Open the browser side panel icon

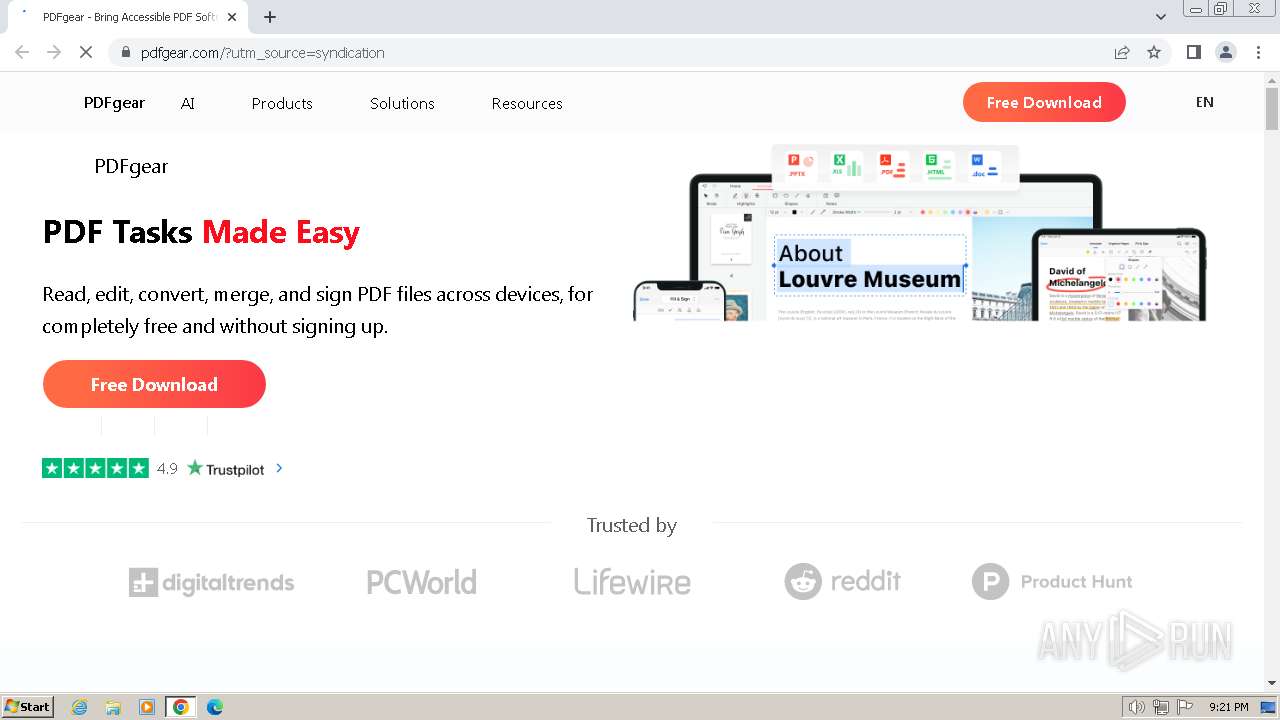coord(1193,52)
